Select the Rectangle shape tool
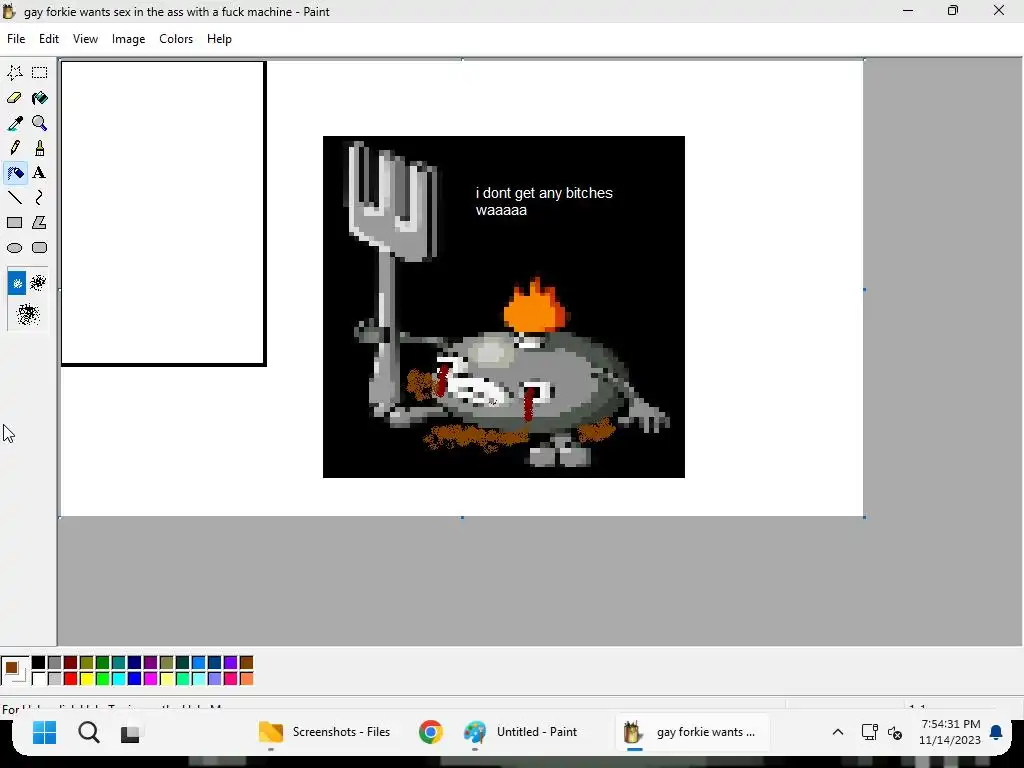Screen dimensions: 1024x768 [x=14, y=223]
